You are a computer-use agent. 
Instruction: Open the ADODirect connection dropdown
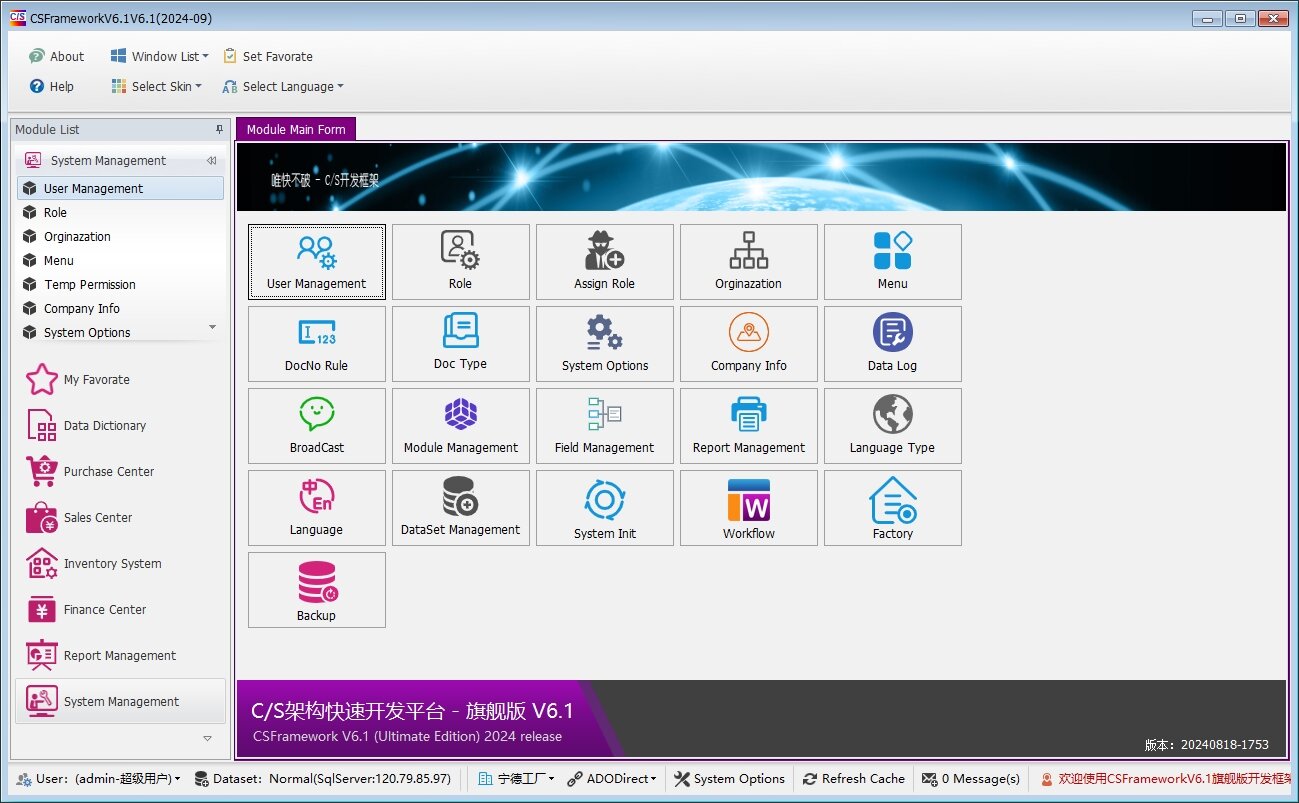(611, 779)
